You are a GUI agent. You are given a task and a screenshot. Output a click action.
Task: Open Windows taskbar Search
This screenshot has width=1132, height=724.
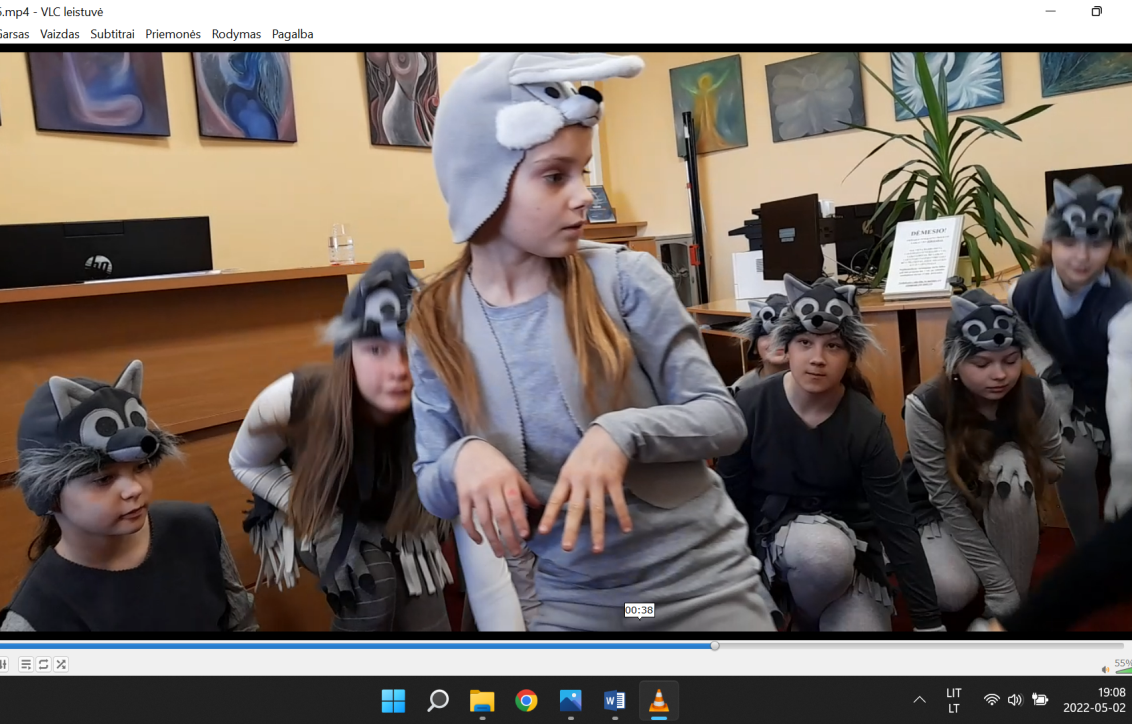(x=438, y=700)
